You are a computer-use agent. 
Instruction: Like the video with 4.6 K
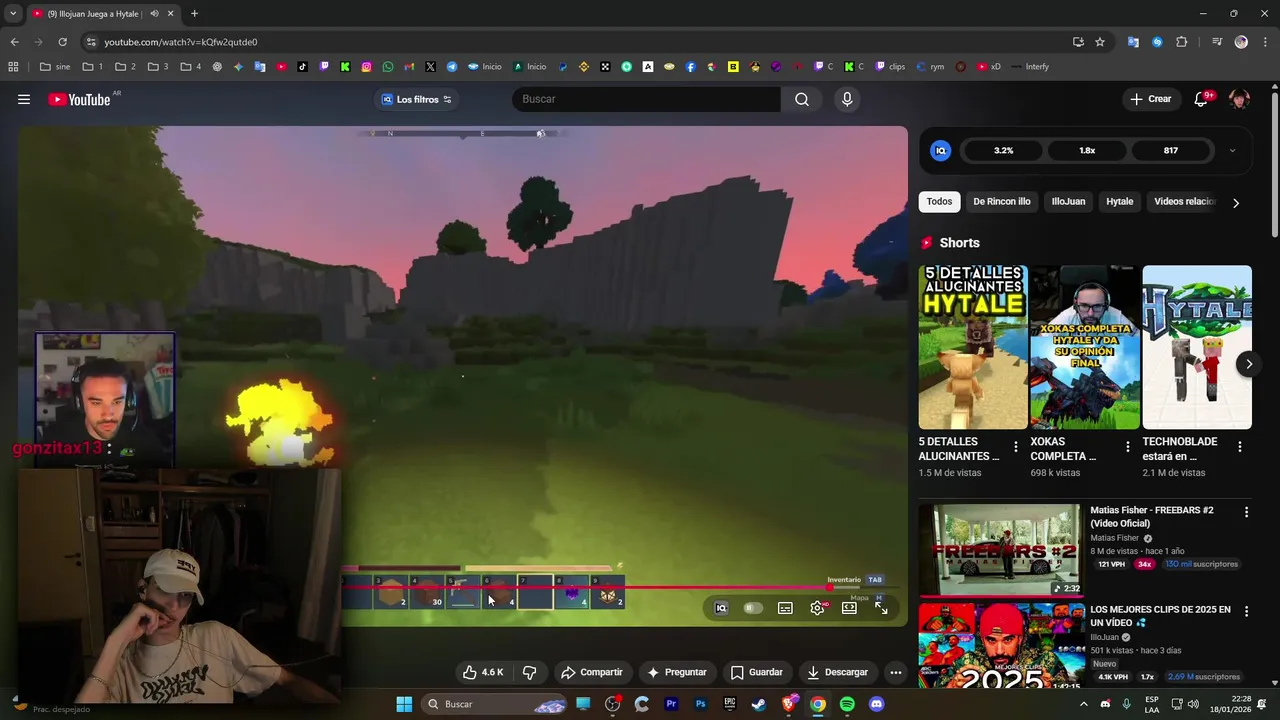tap(483, 672)
